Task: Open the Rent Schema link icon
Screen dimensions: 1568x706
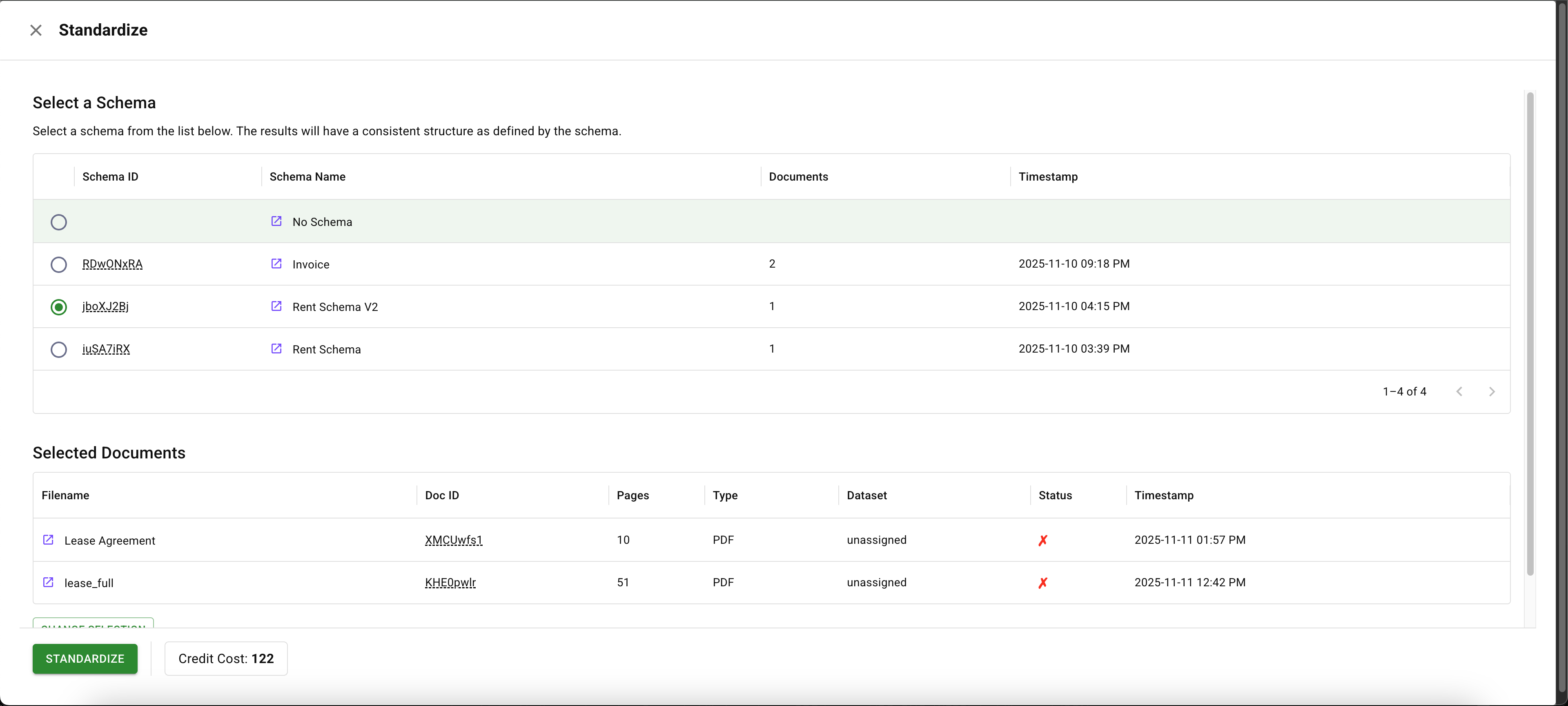Action: [x=276, y=349]
